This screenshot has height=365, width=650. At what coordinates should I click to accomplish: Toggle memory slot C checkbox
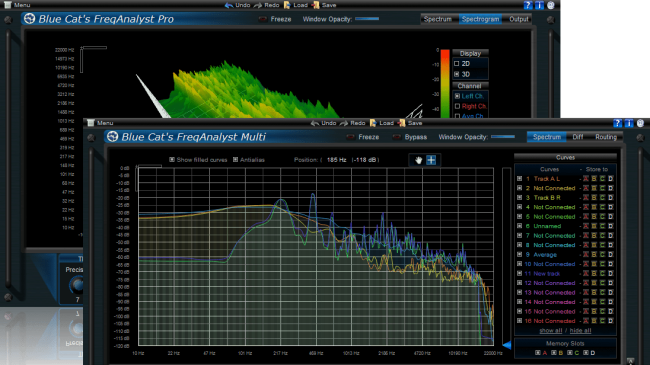[x=570, y=353]
